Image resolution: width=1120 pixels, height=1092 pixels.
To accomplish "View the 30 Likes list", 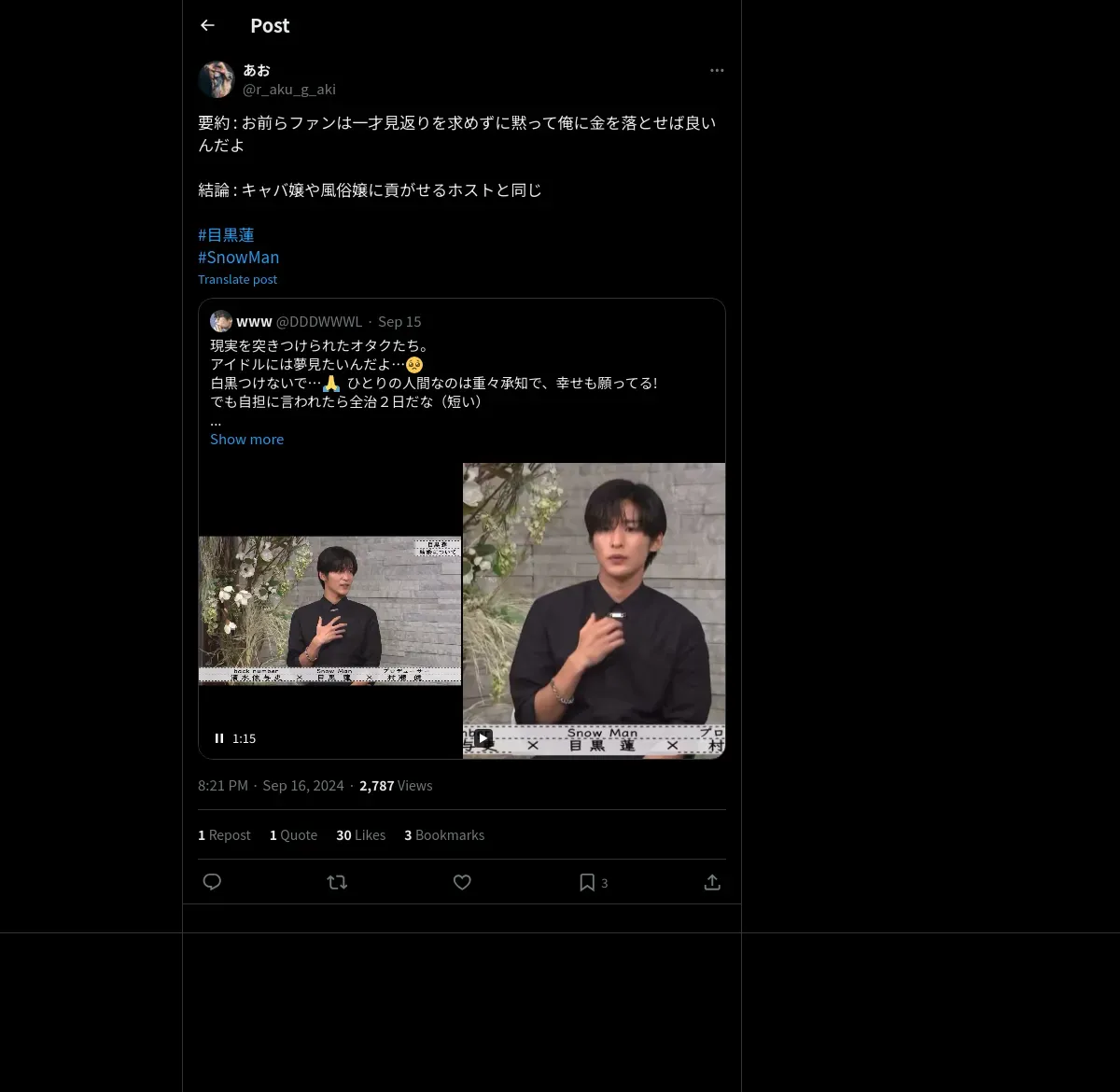I will (x=360, y=835).
